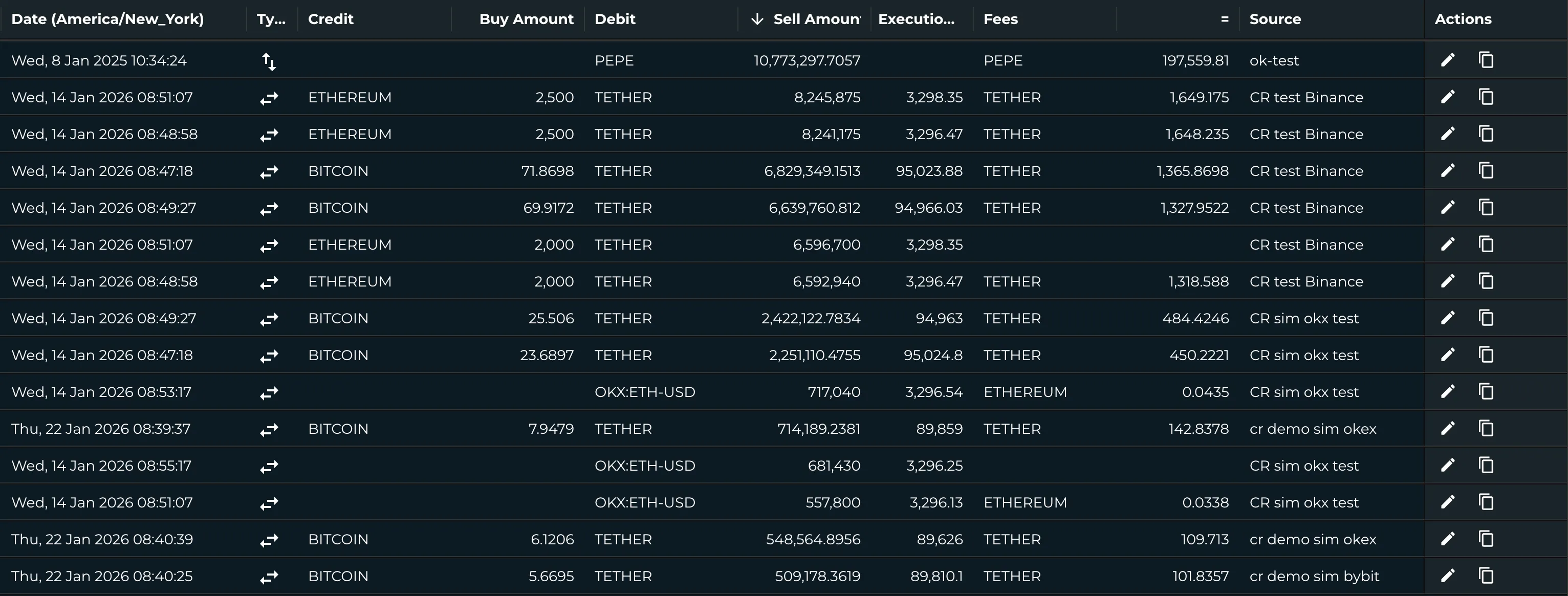
Task: Duplicate the row with sell amount 8,241,175
Action: [1486, 134]
